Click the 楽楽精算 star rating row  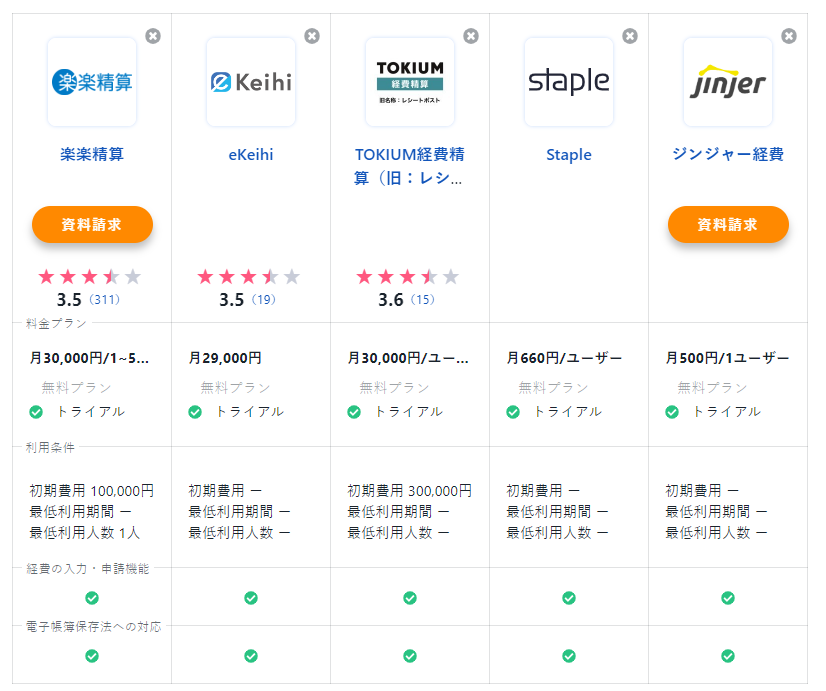point(90,277)
